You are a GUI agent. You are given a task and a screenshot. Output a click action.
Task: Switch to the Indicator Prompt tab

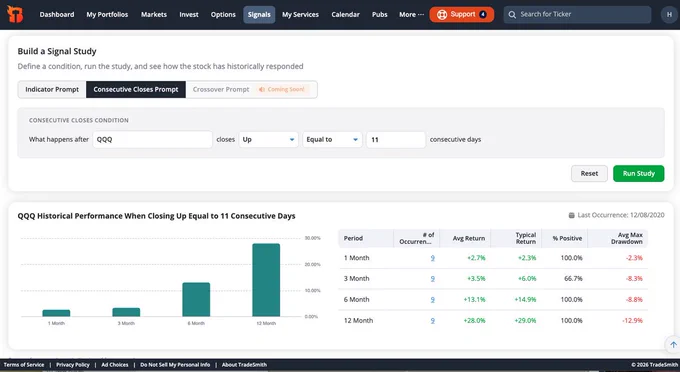tap(52, 89)
